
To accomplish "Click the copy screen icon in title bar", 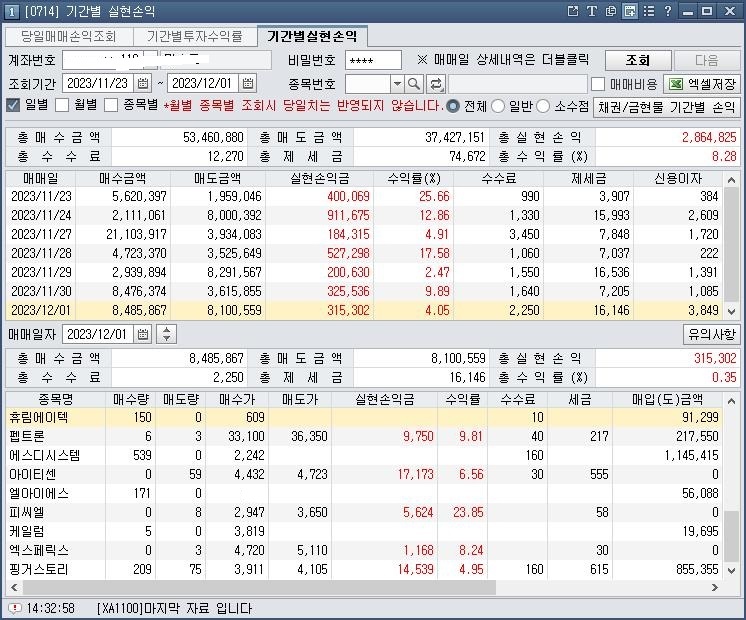I will click(610, 11).
